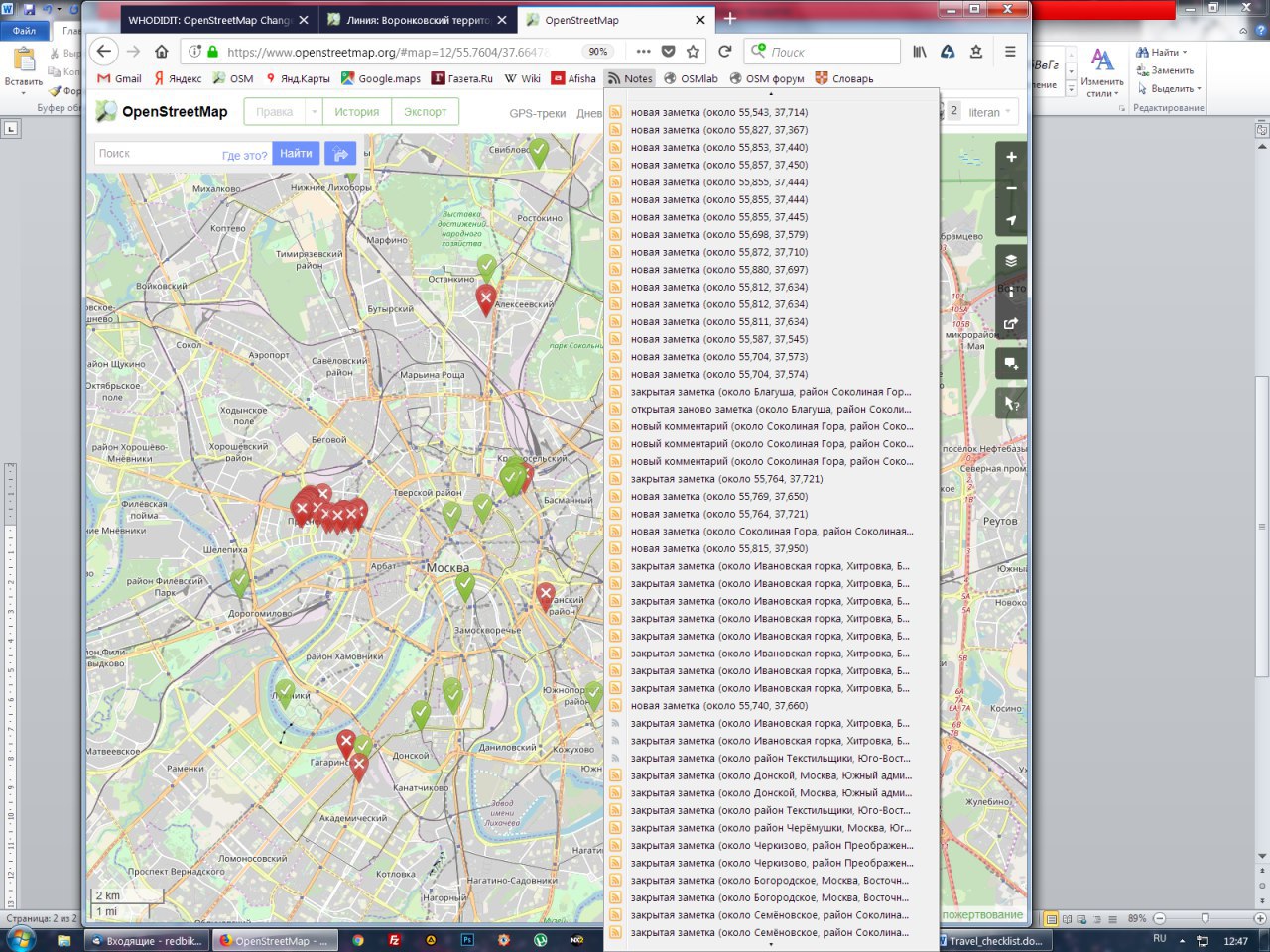Open the Notes feed bookmark
This screenshot has width=1270, height=952.
[x=630, y=78]
